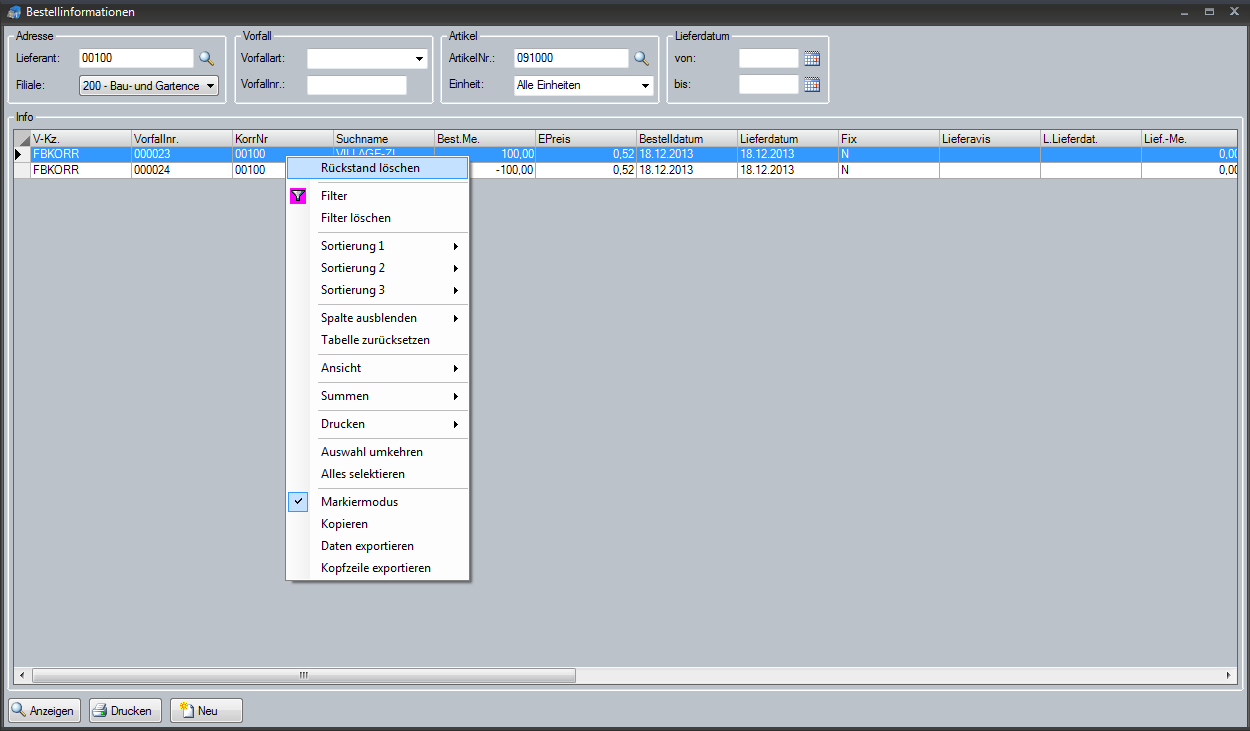Viewport: 1250px width, 731px height.
Task: Click the pink Filter icon in context menu
Action: click(x=298, y=196)
